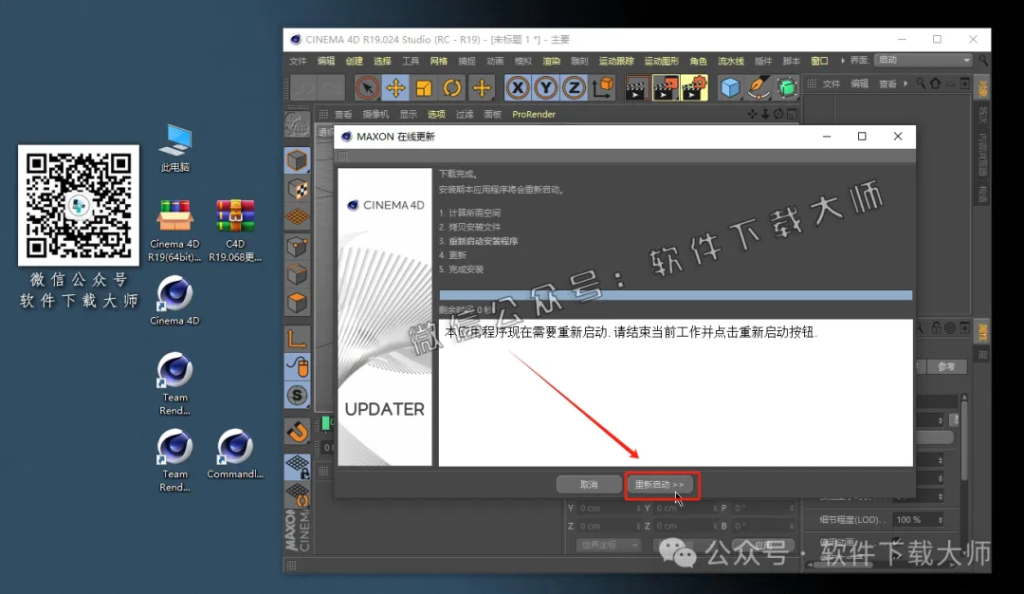This screenshot has width=1024, height=594.
Task: Click Render to Picture Viewer icon
Action: click(x=663, y=88)
